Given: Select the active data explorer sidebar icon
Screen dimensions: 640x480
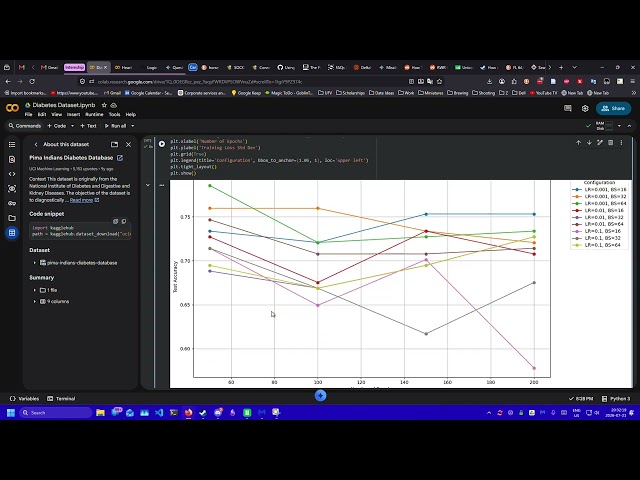Looking at the screenshot, I should [x=12, y=233].
